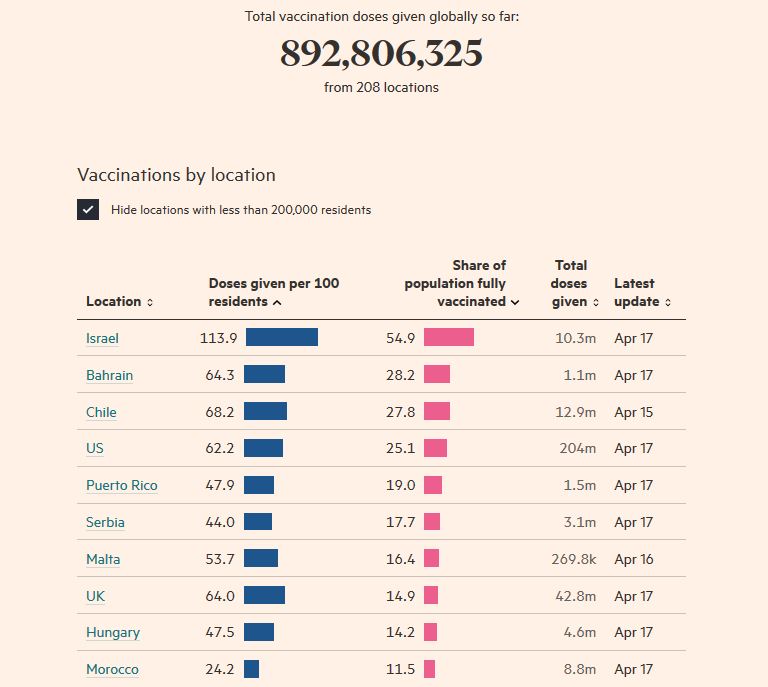The height and width of the screenshot is (687, 768).
Task: Click the Chile country link
Action: (x=101, y=412)
